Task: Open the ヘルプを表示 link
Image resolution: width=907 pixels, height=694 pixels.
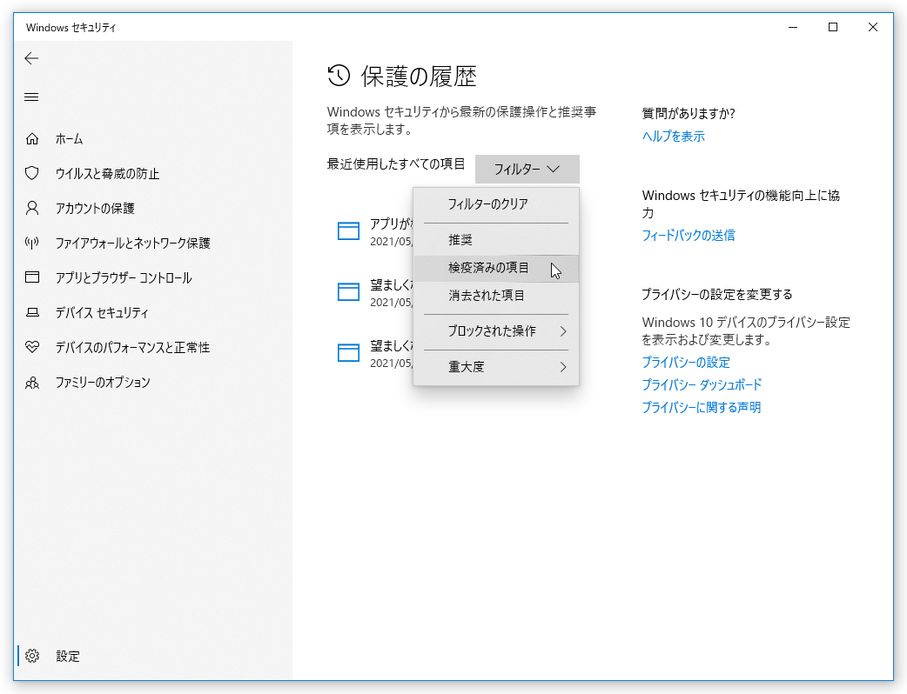Action: click(x=673, y=136)
